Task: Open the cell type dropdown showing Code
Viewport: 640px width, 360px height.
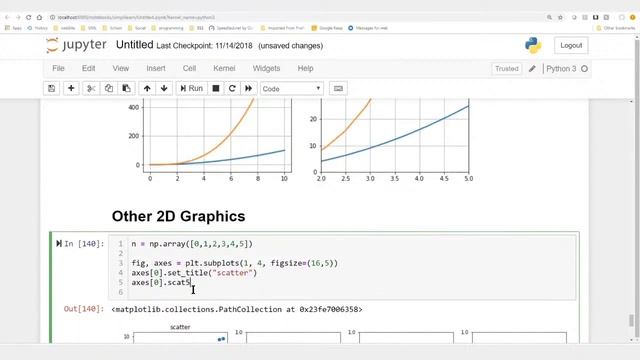Action: point(291,89)
